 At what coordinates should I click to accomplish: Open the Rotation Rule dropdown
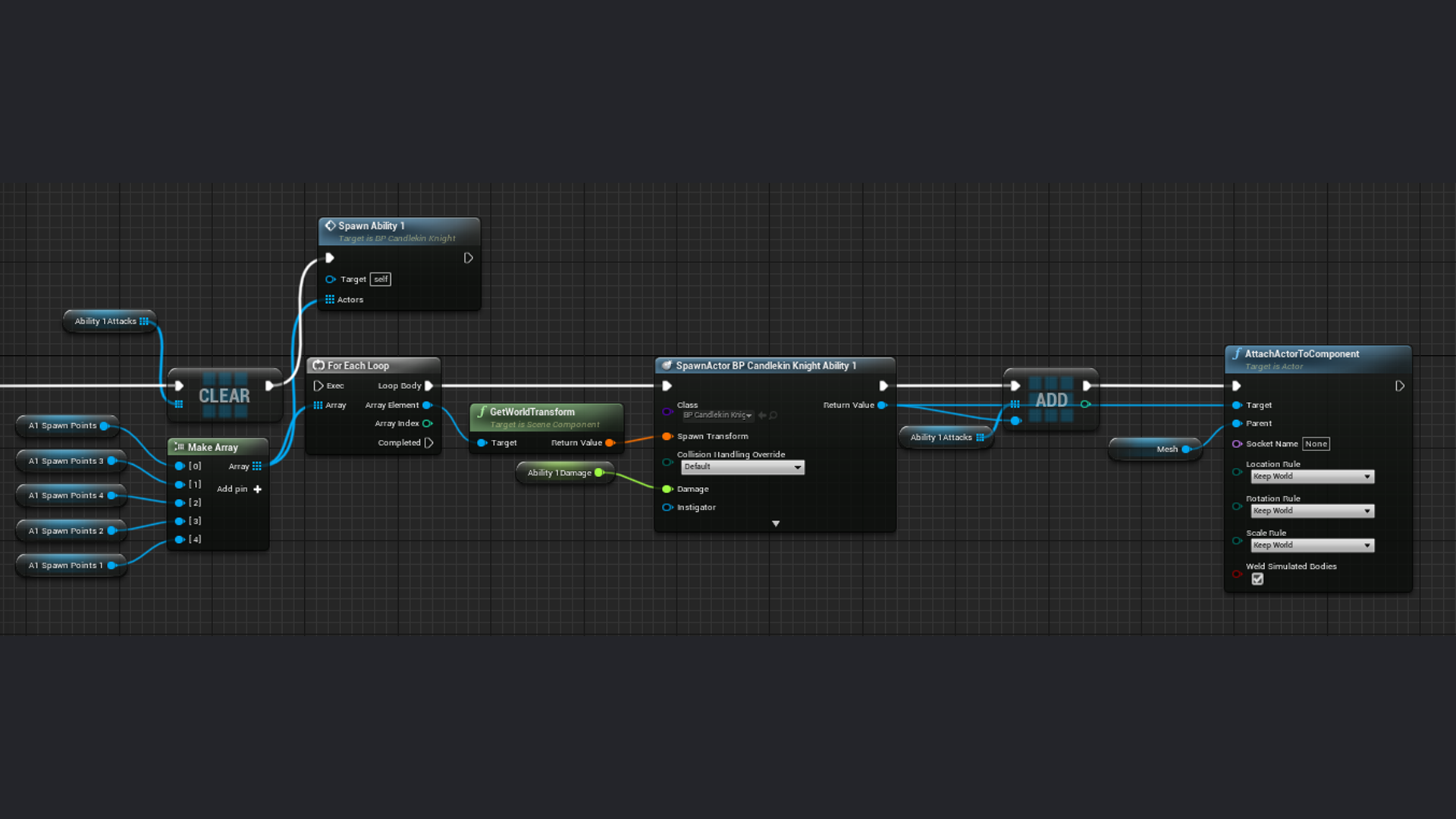tap(1312, 511)
